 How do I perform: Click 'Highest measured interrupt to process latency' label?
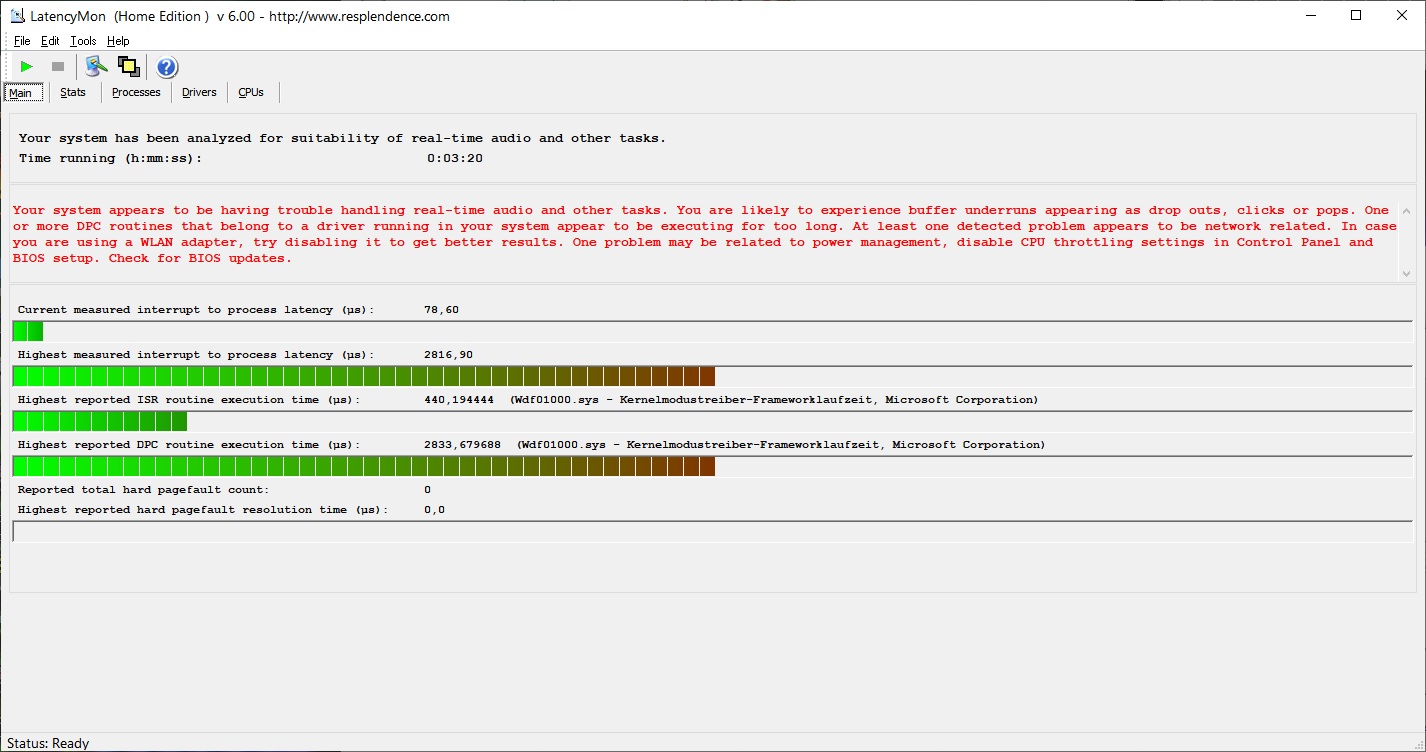pos(196,355)
